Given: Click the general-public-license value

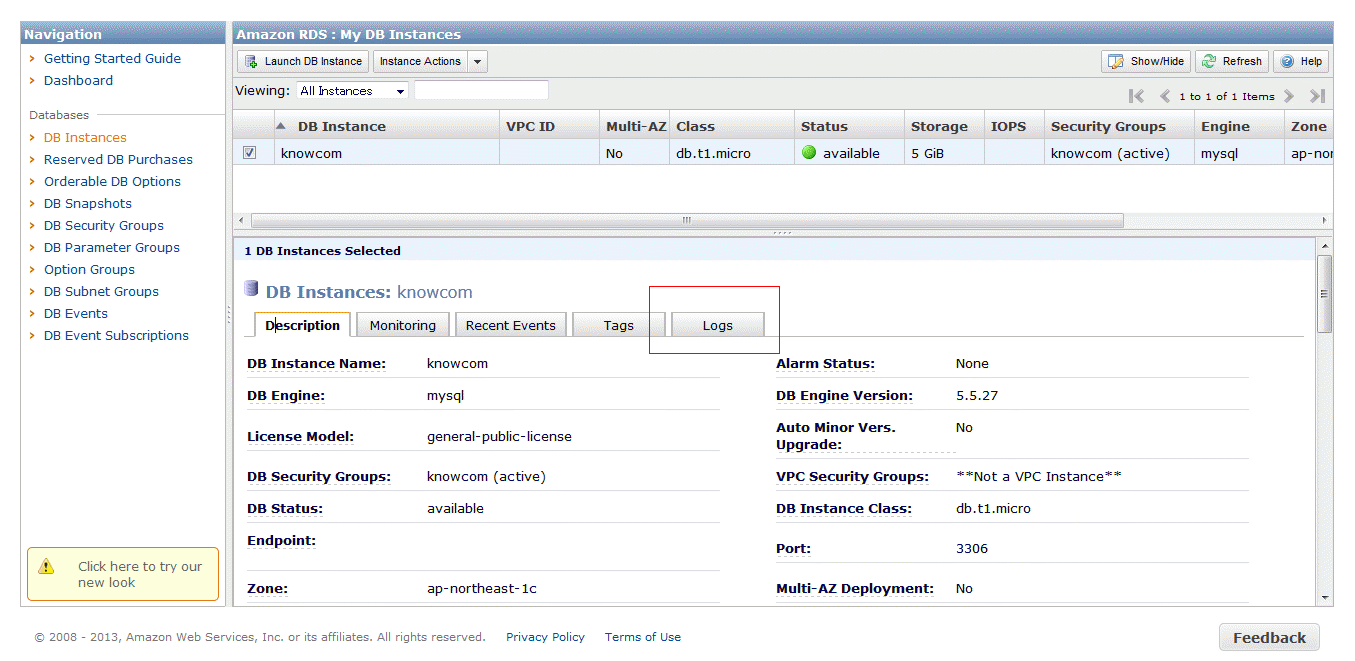Looking at the screenshot, I should pos(499,437).
